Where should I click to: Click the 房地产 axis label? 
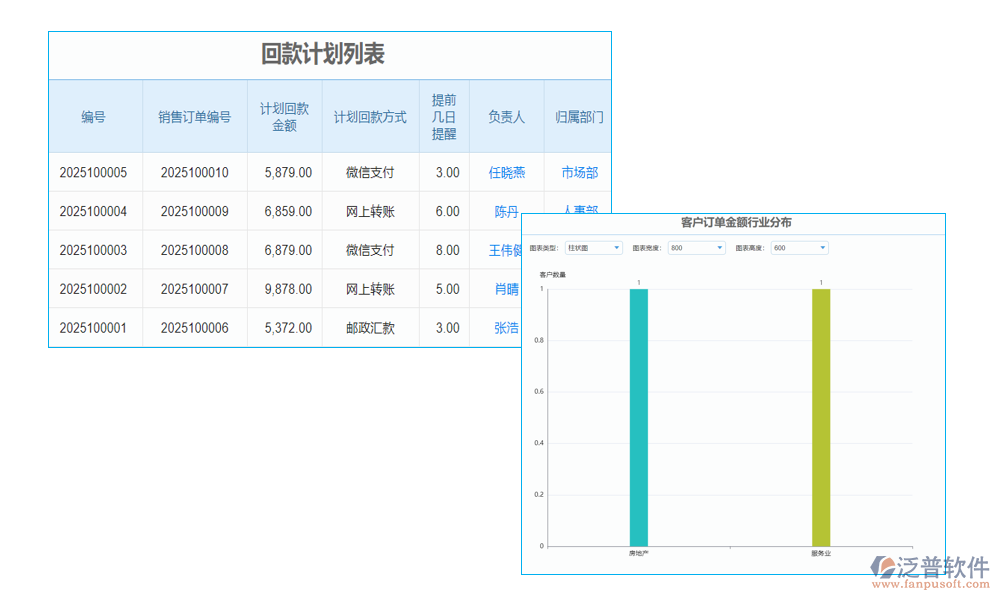click(637, 551)
